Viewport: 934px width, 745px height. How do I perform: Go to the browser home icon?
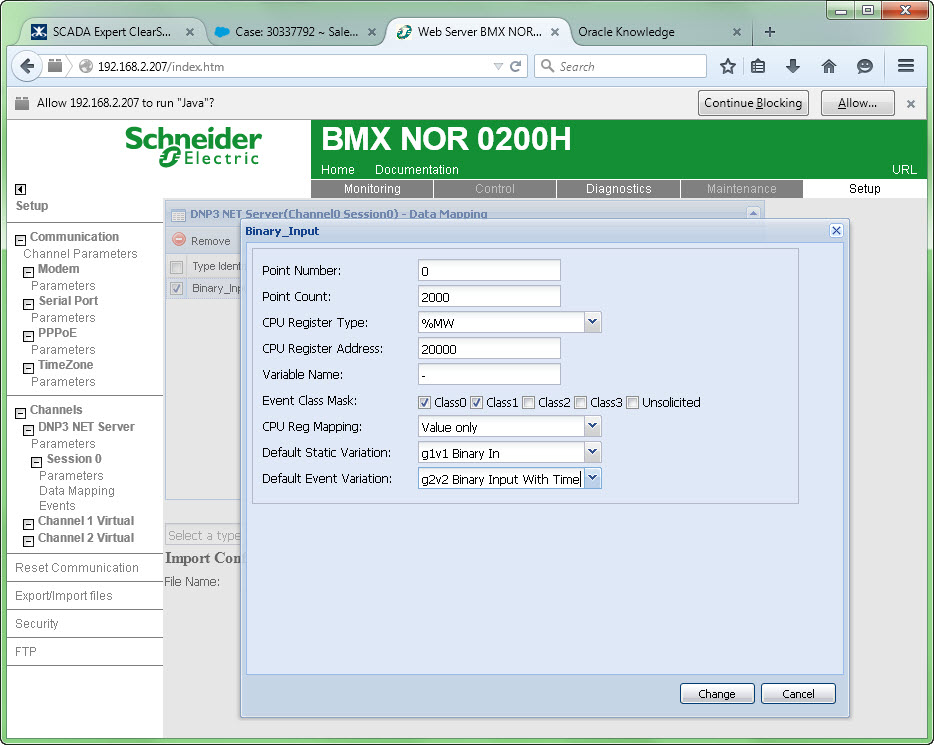(829, 66)
